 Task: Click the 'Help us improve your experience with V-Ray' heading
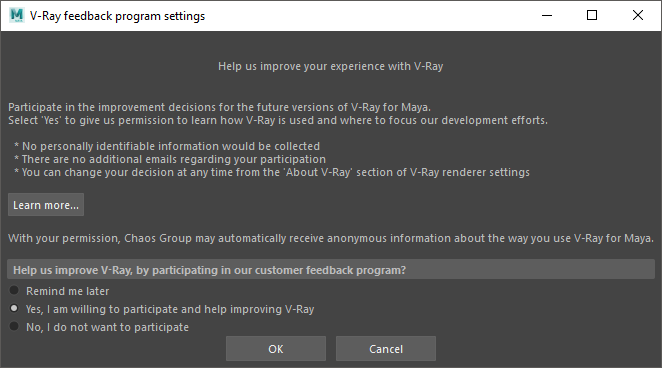331,66
